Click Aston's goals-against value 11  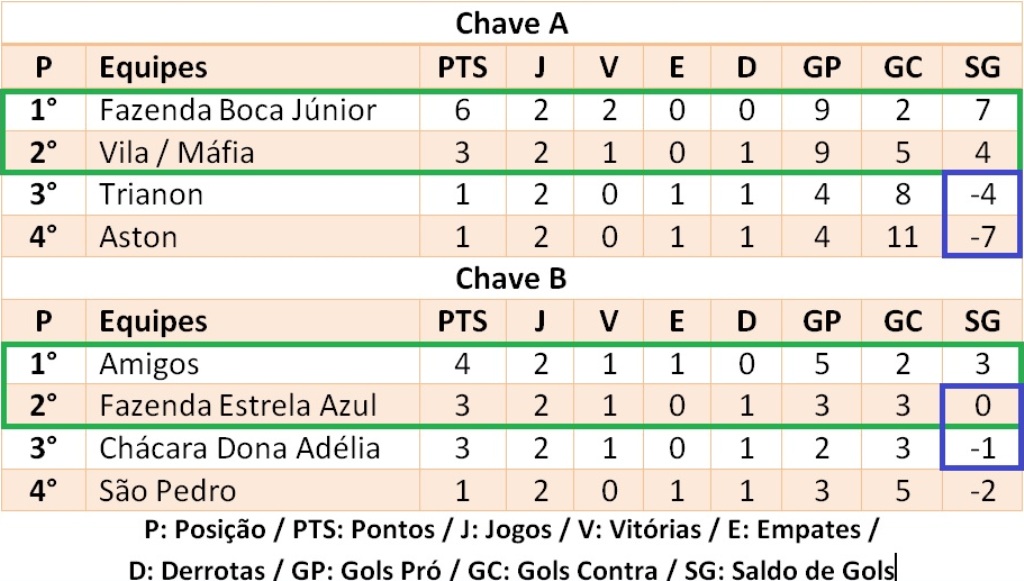(902, 238)
